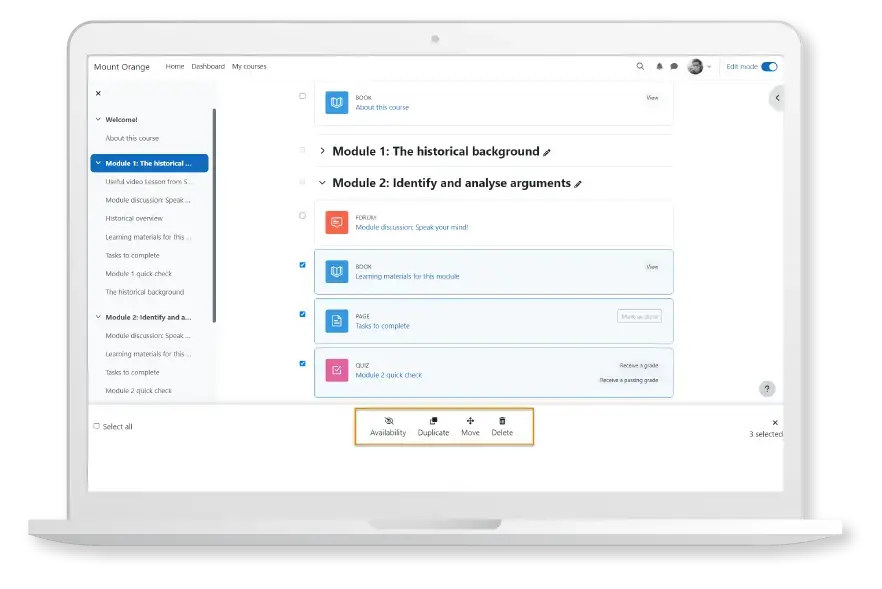Viewport: 882px width, 589px height.
Task: Click the user profile avatar
Action: click(695, 66)
